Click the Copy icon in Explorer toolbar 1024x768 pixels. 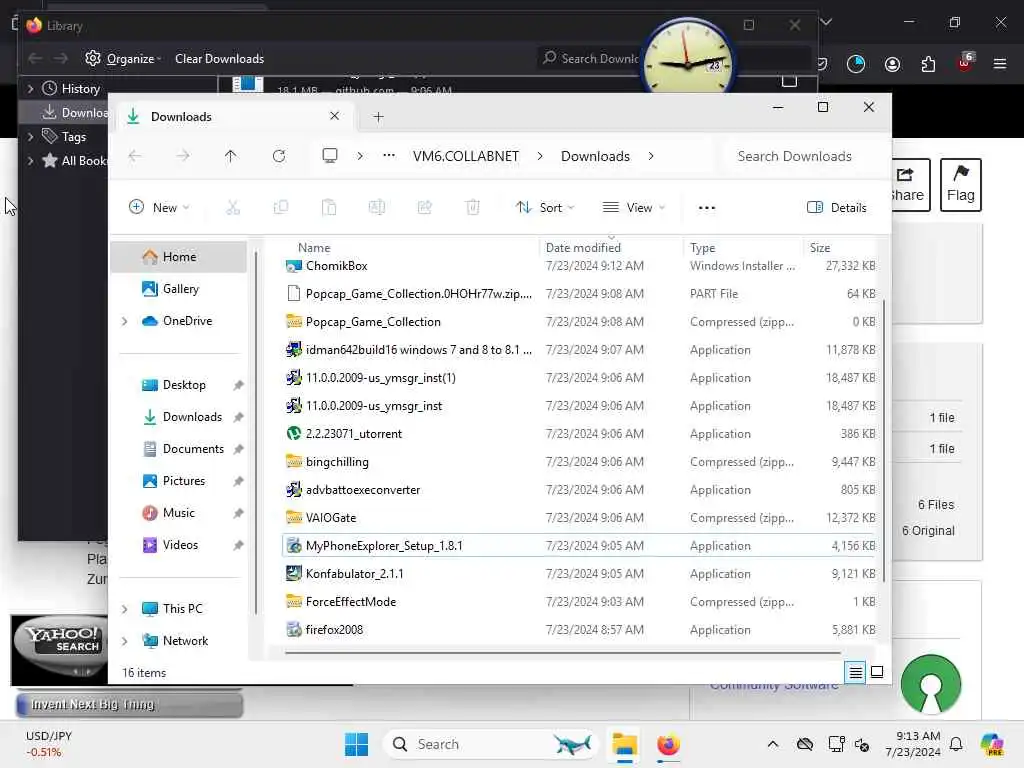click(x=281, y=208)
